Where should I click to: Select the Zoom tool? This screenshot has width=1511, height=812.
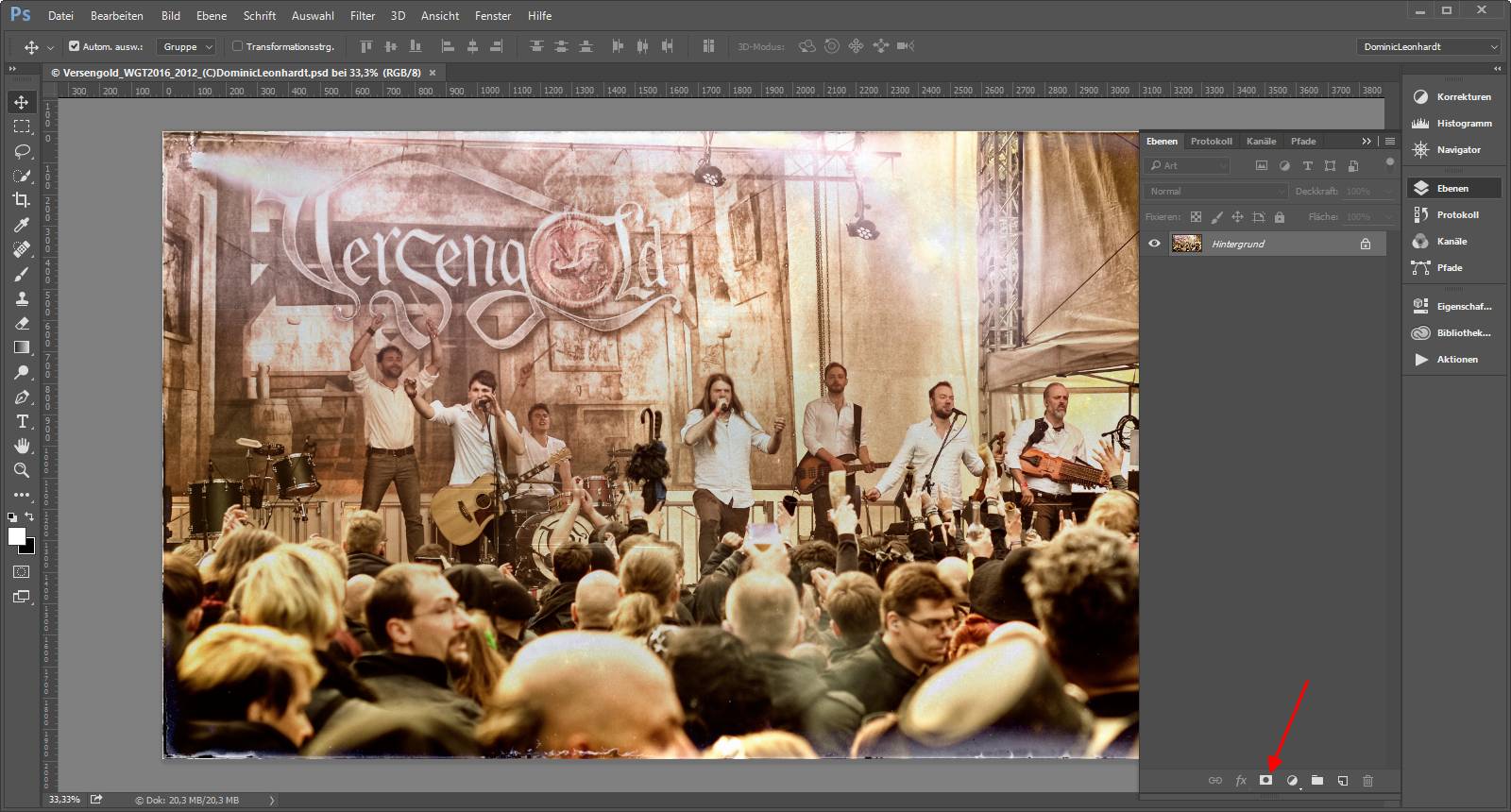click(x=21, y=470)
